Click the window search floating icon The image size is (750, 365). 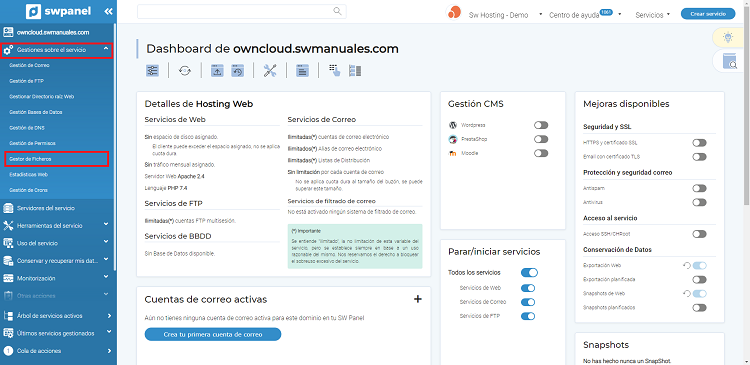[730, 61]
